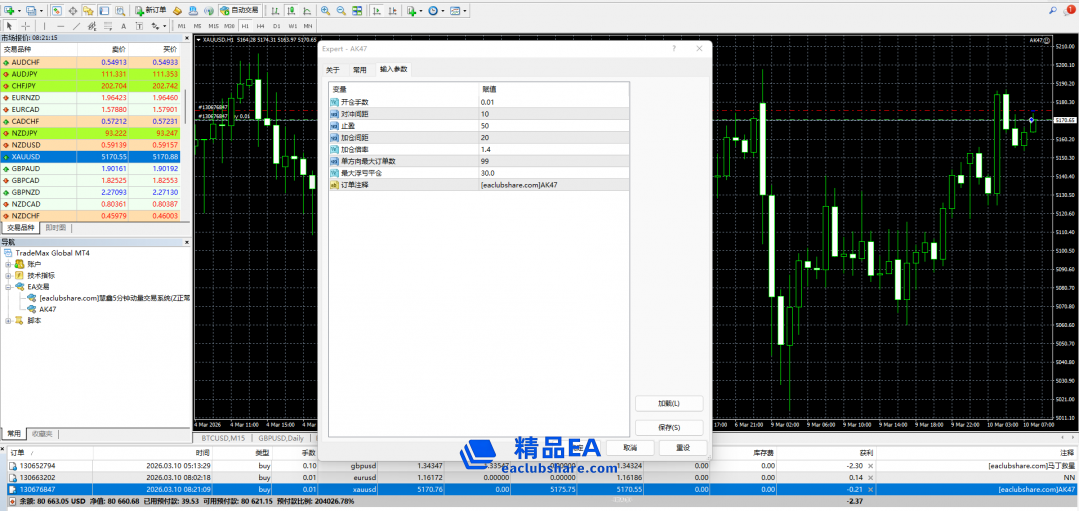Click the 加载(L) load button

point(669,403)
